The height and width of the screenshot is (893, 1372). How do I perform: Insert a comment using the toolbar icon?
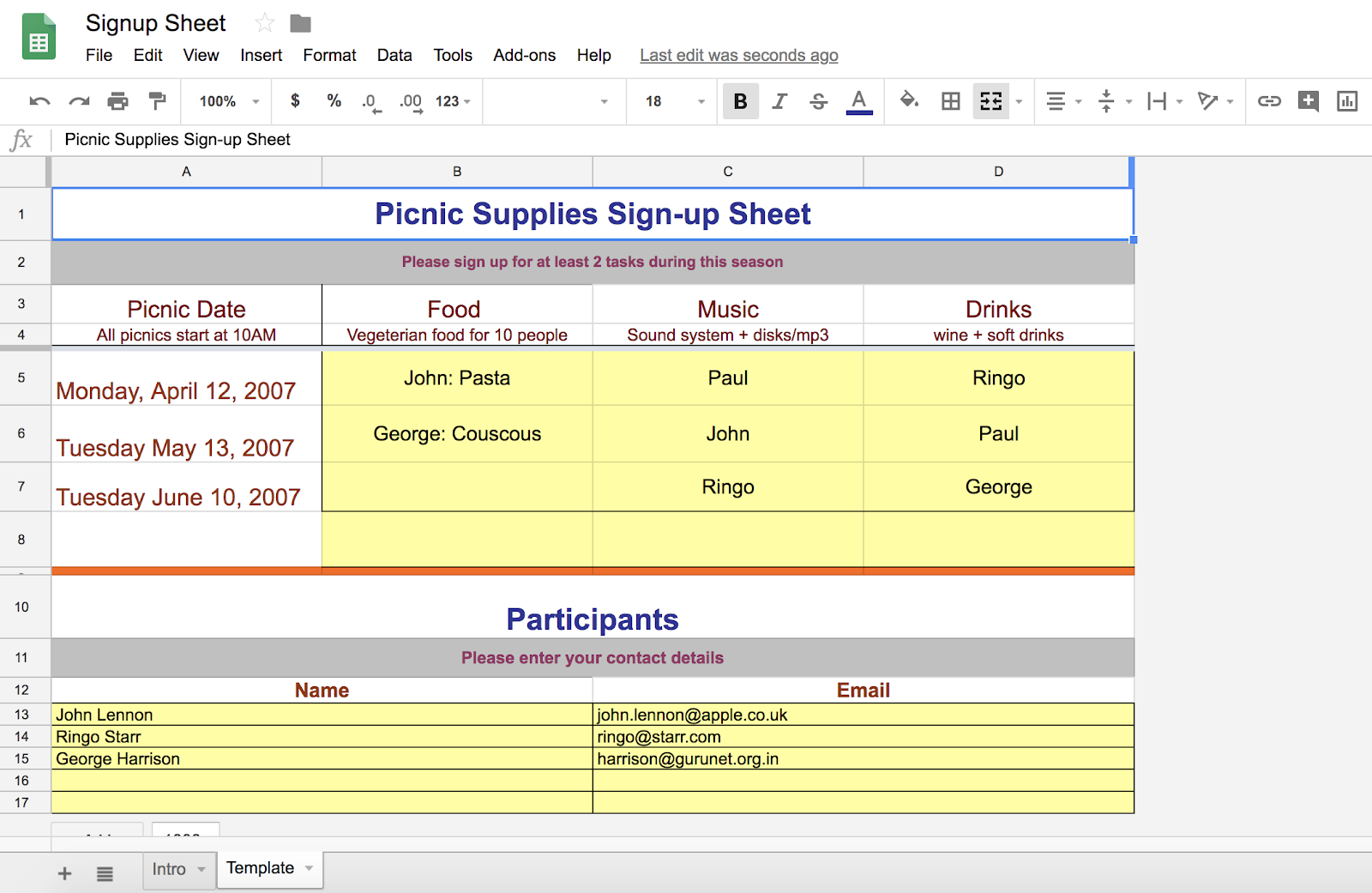[1308, 101]
